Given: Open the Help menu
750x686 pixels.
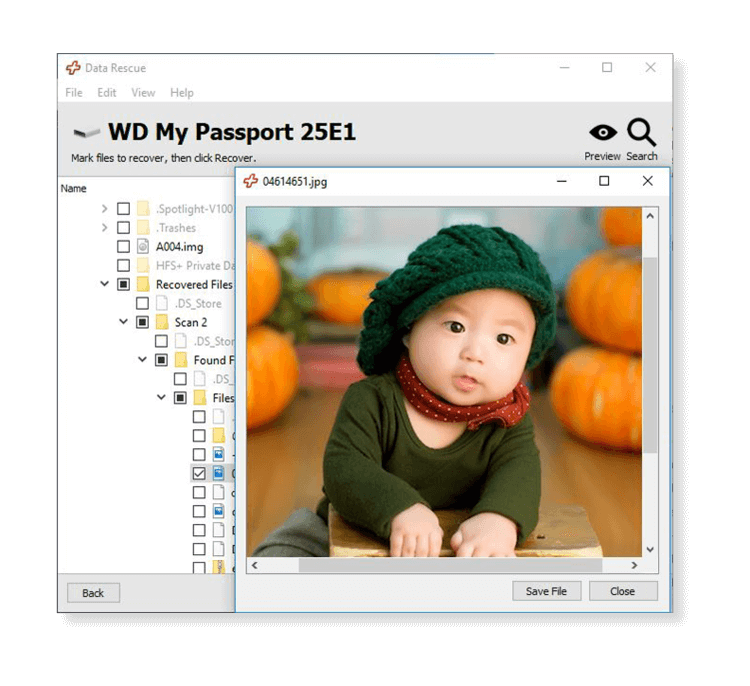Looking at the screenshot, I should click(181, 93).
